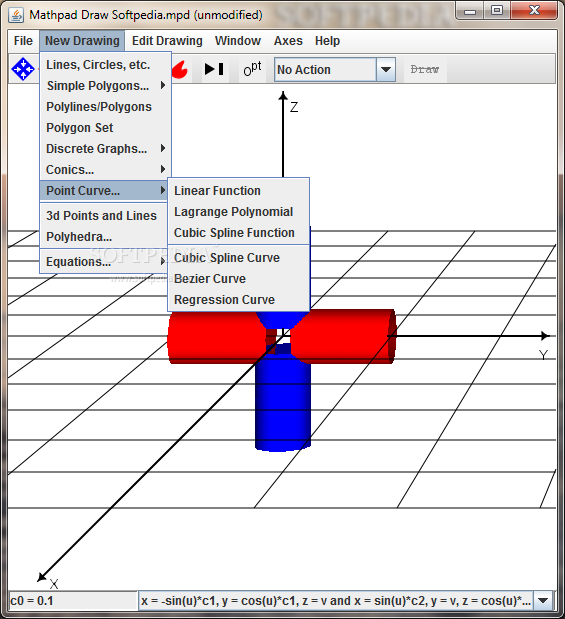Screen dimensions: 565x619
Task: Open the Help menu
Action: 327,41
